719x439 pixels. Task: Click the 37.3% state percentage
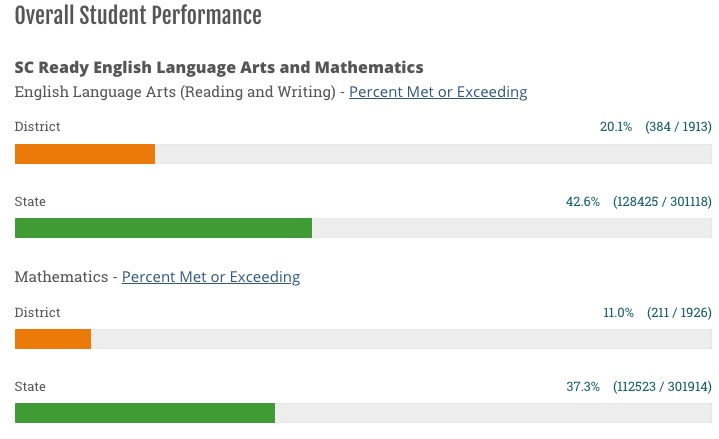[x=583, y=387]
